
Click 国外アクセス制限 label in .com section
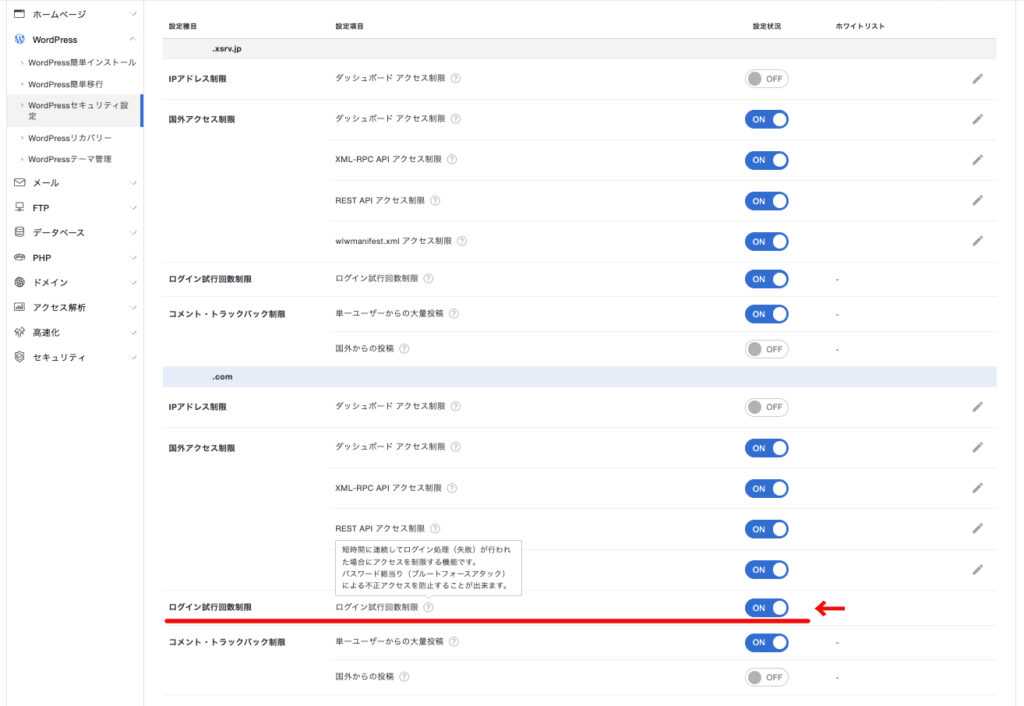point(201,448)
